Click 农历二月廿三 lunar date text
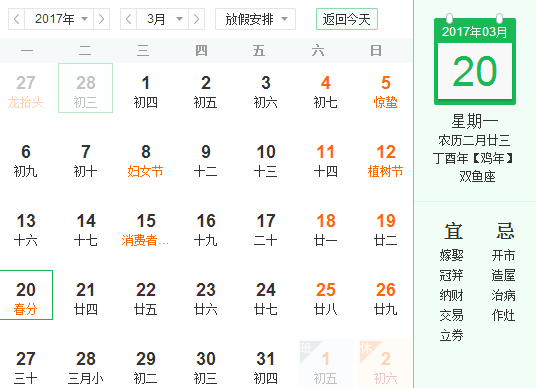This screenshot has width=536, height=388. 474,141
